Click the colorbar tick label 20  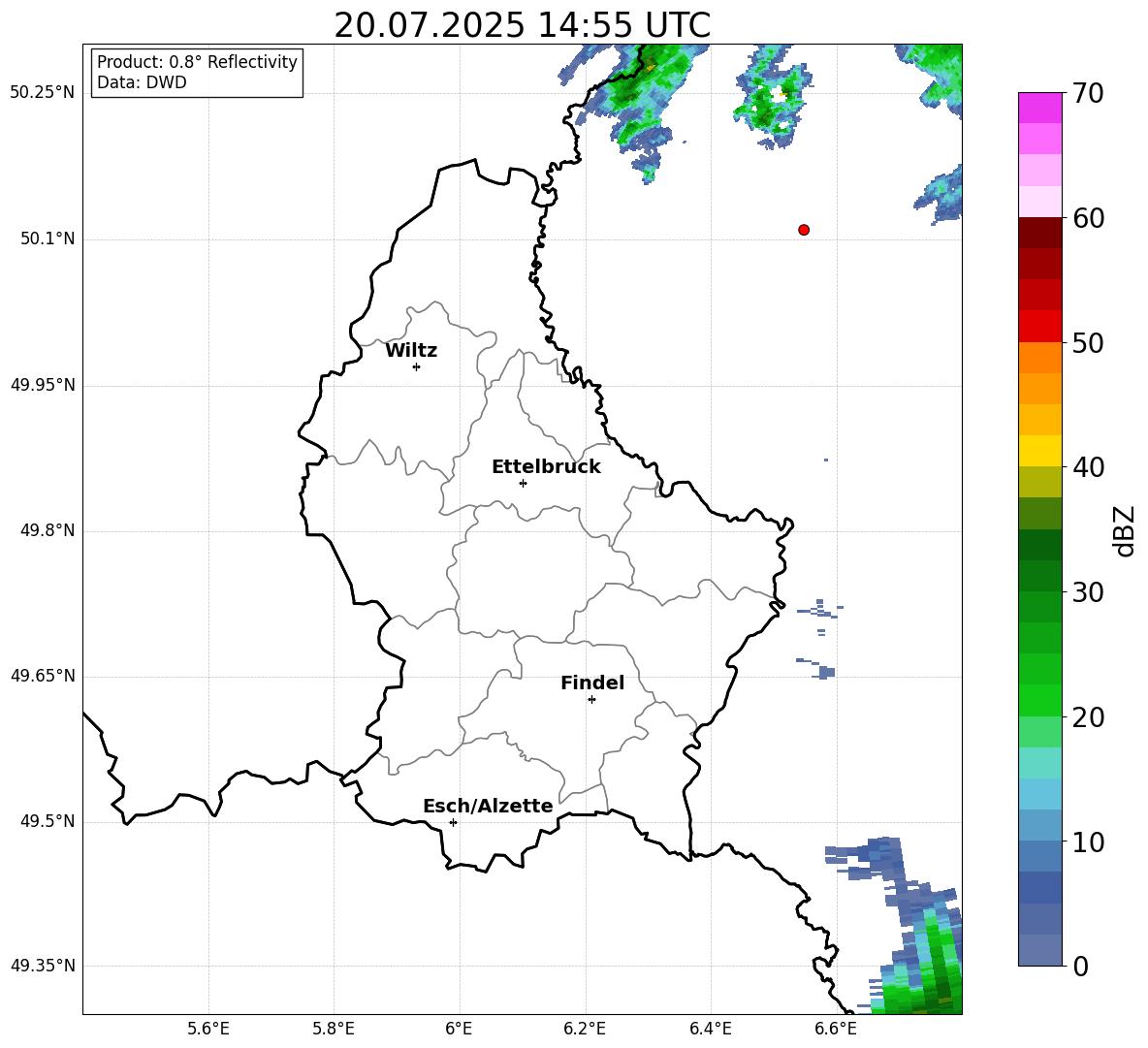pyautogui.click(x=1088, y=716)
